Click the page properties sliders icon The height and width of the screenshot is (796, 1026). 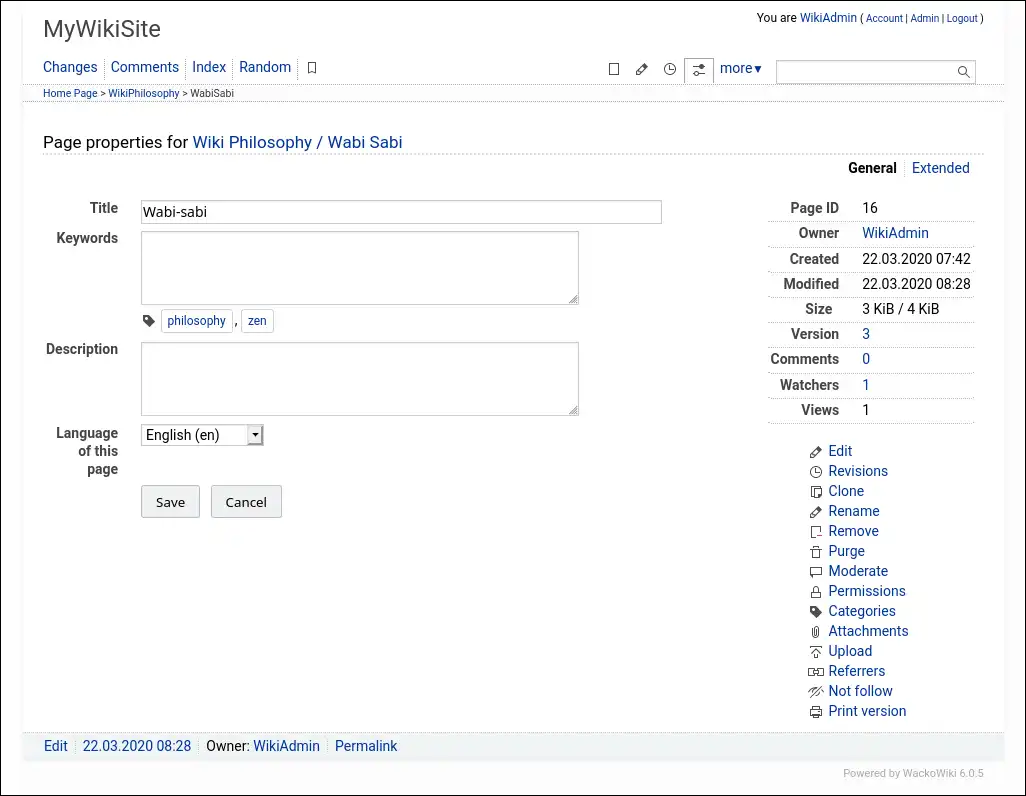coord(698,69)
